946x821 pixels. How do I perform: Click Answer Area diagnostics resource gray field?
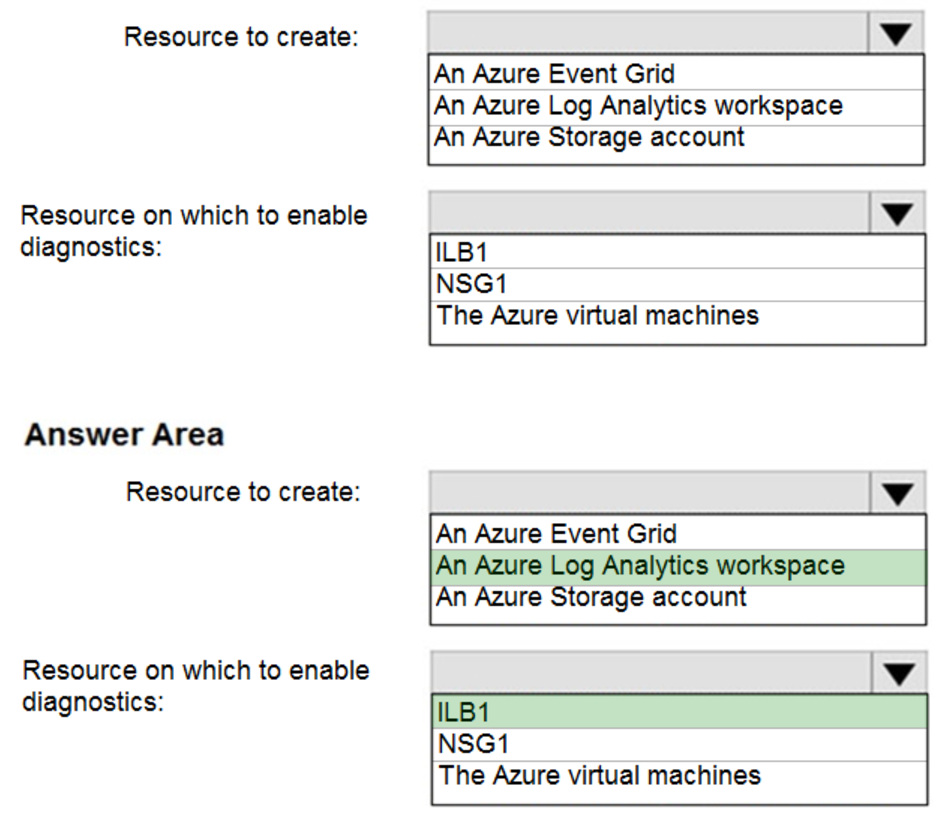click(x=652, y=673)
